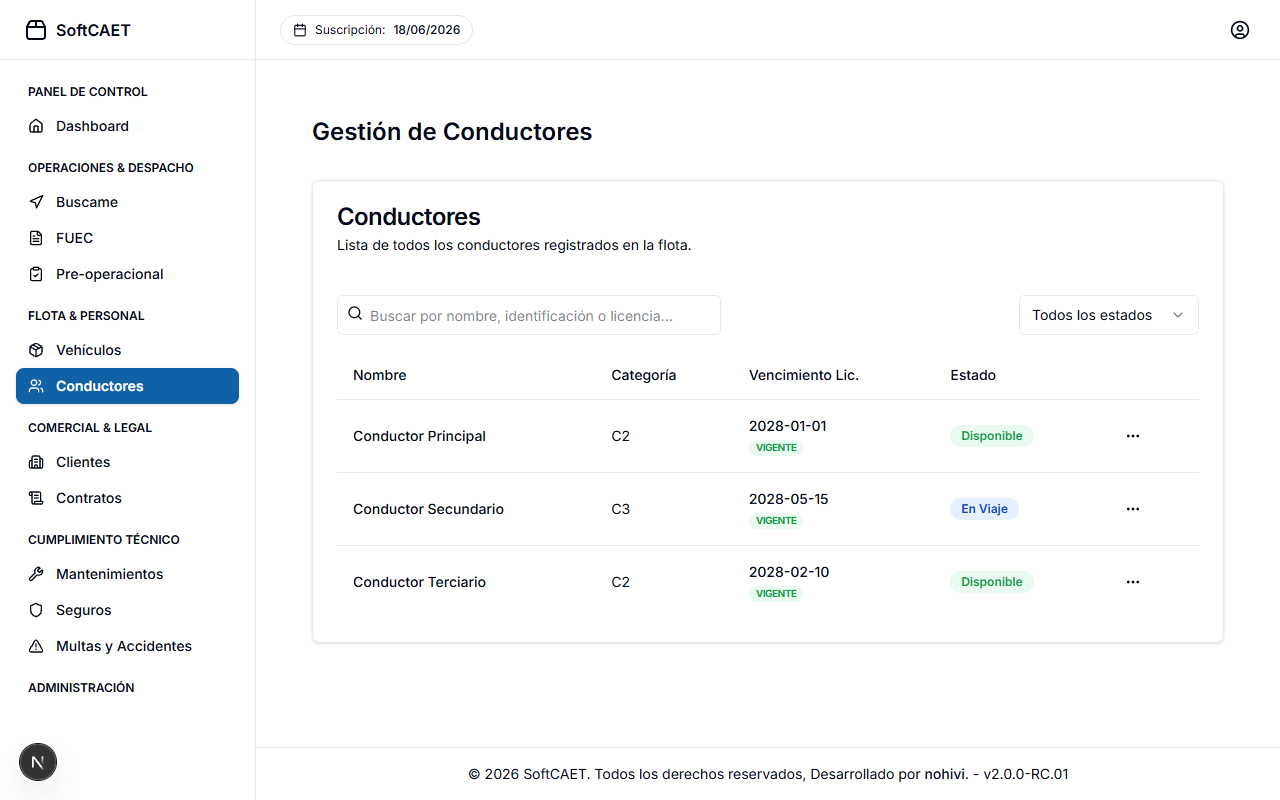The height and width of the screenshot is (800, 1280).
Task: Open Mantenimientos section
Action: coord(127,574)
